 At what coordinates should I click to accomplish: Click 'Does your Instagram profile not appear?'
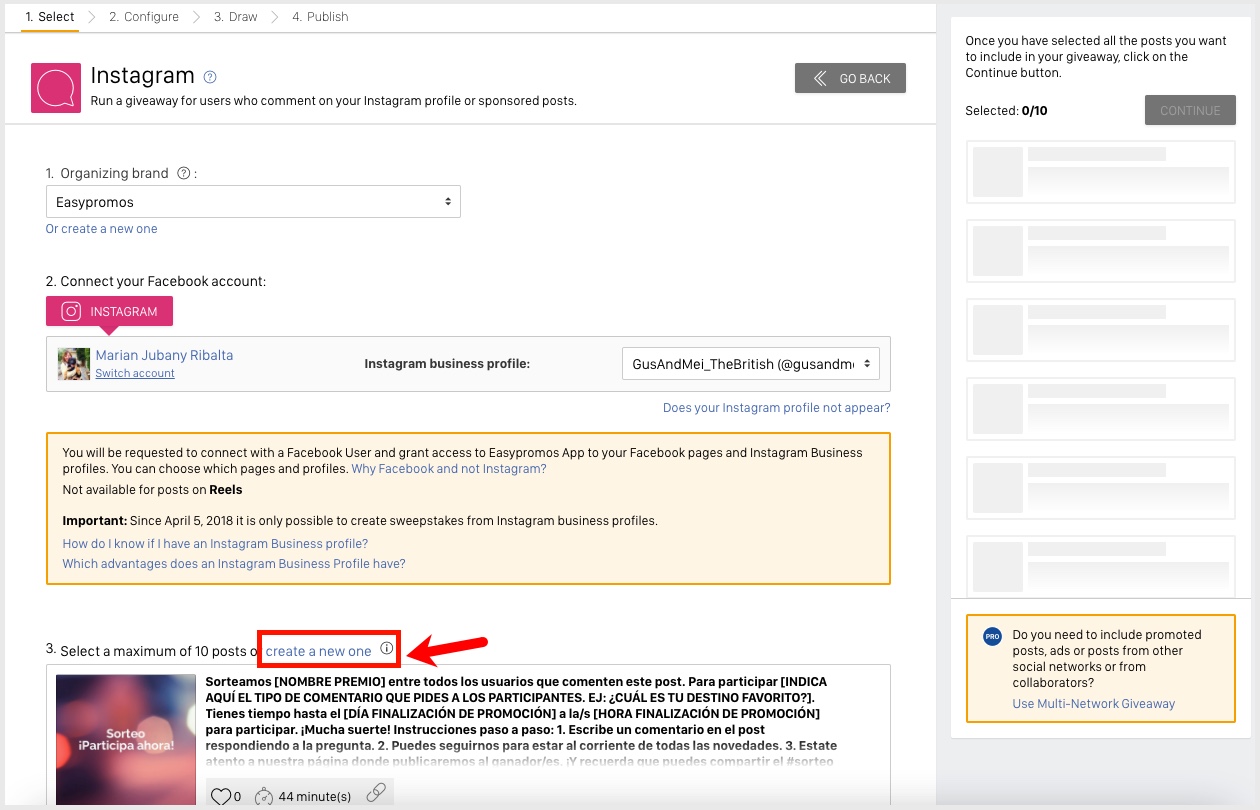(x=776, y=408)
